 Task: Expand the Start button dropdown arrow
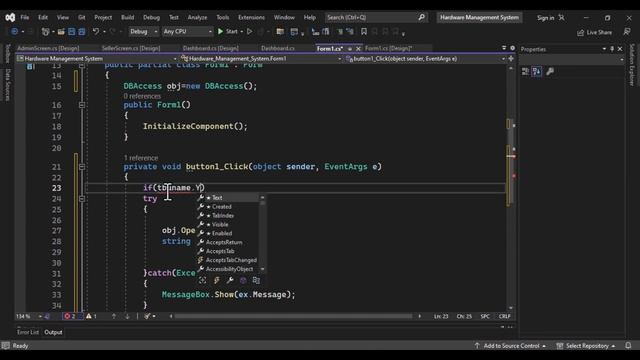(242, 31)
